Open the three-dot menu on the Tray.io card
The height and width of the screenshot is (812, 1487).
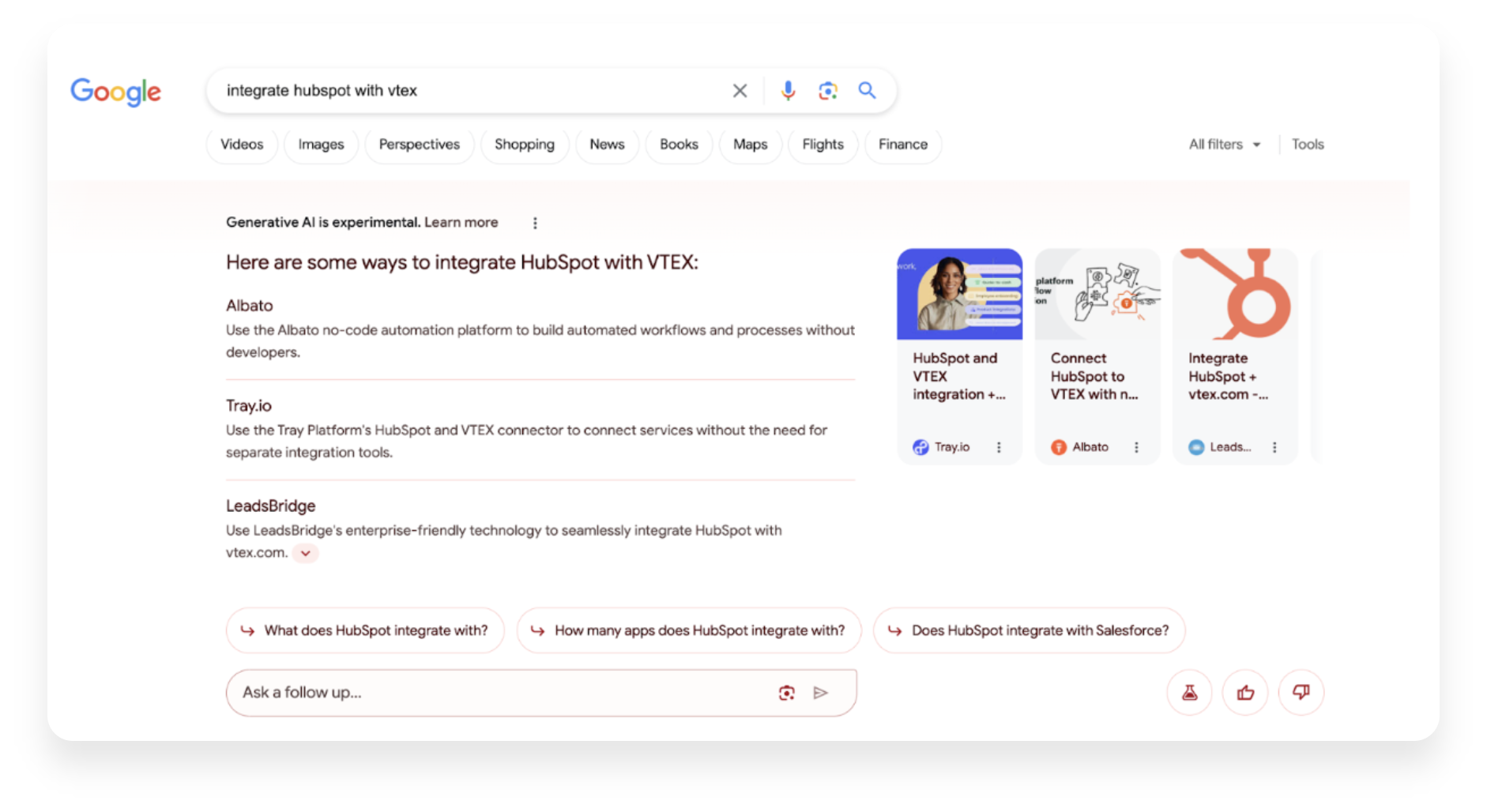tap(999, 447)
